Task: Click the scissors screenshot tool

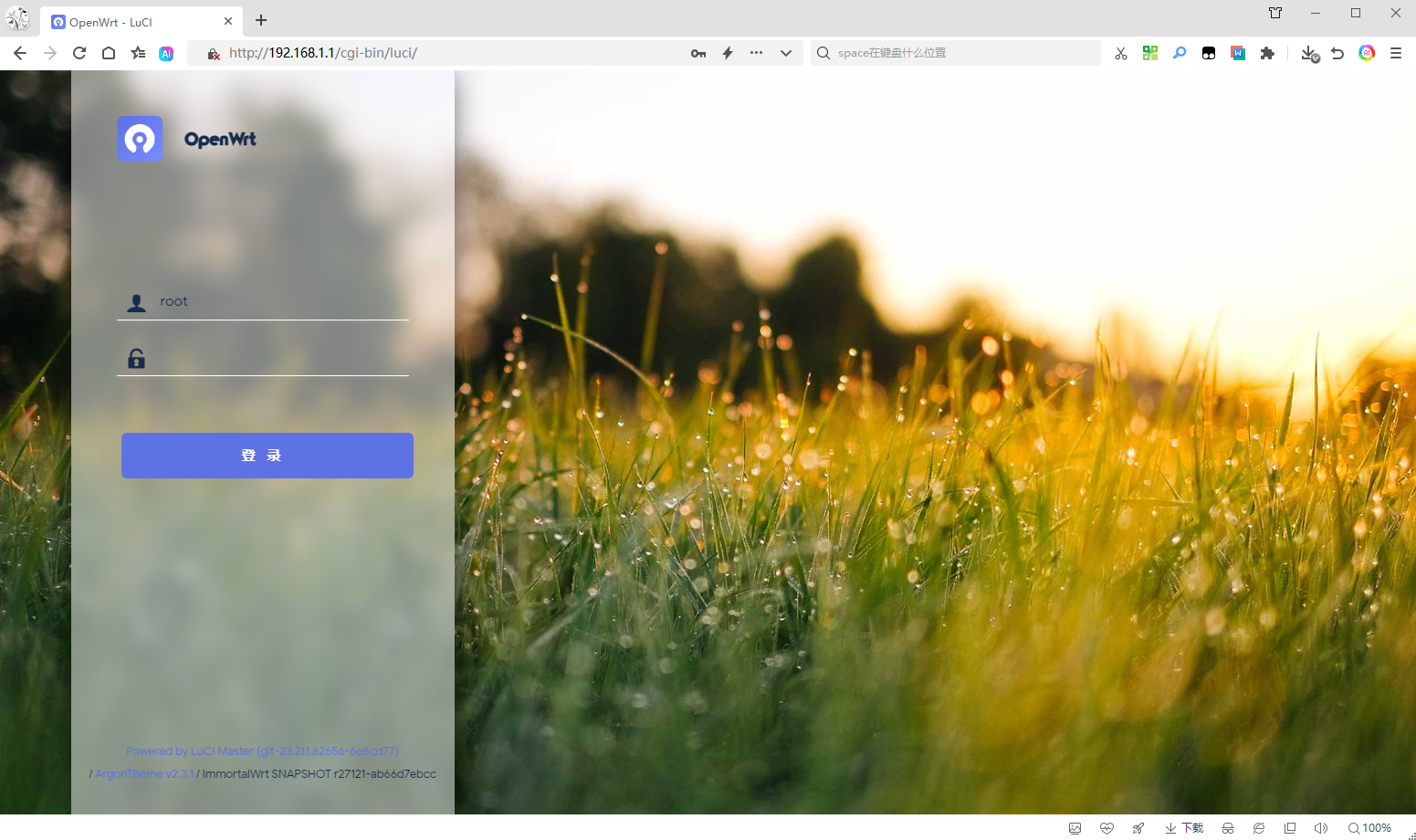Action: pos(1121,53)
